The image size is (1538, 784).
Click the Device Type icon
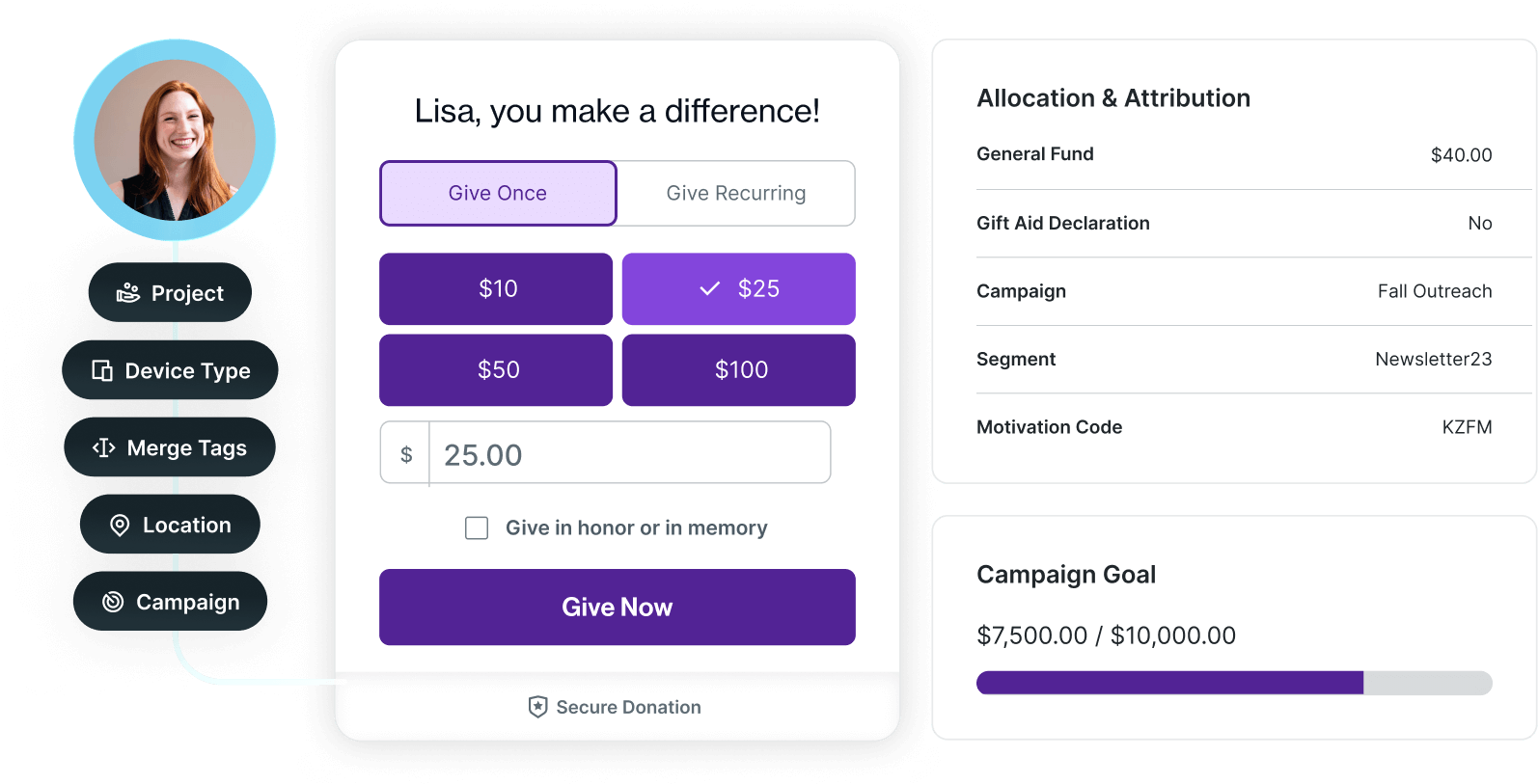coord(102,371)
